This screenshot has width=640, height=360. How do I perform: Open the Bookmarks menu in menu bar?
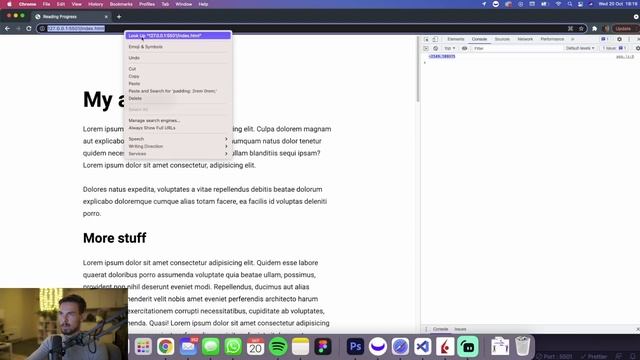[121, 4]
